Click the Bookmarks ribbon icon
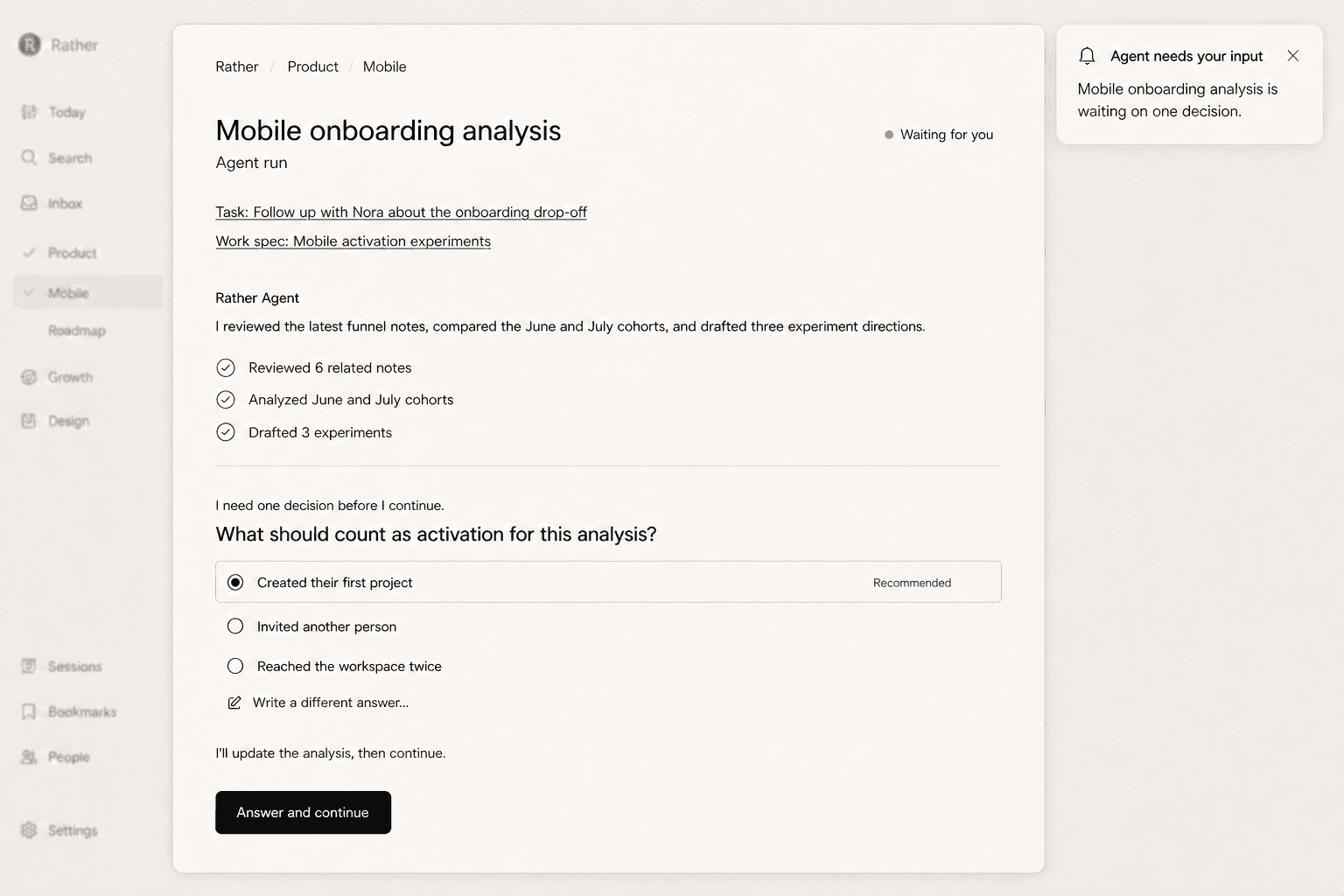The image size is (1344, 896). (29, 711)
